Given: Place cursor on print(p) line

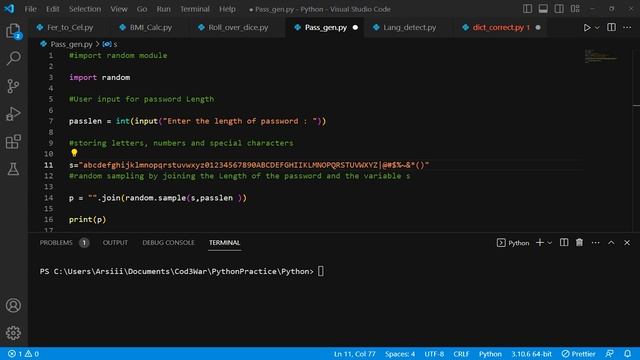Looking at the screenshot, I should (x=87, y=220).
